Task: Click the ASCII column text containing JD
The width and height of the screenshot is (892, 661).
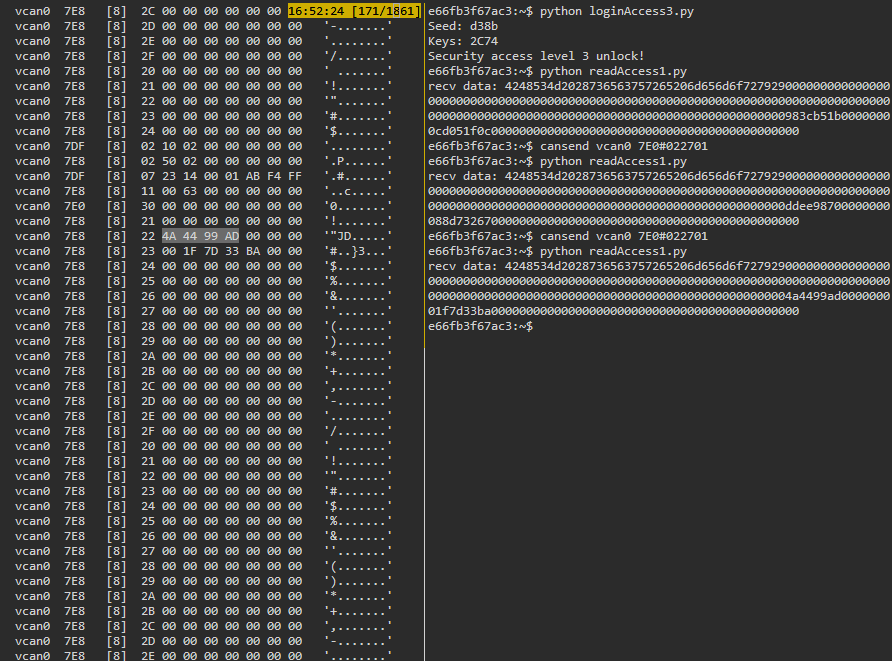Action: 357,236
